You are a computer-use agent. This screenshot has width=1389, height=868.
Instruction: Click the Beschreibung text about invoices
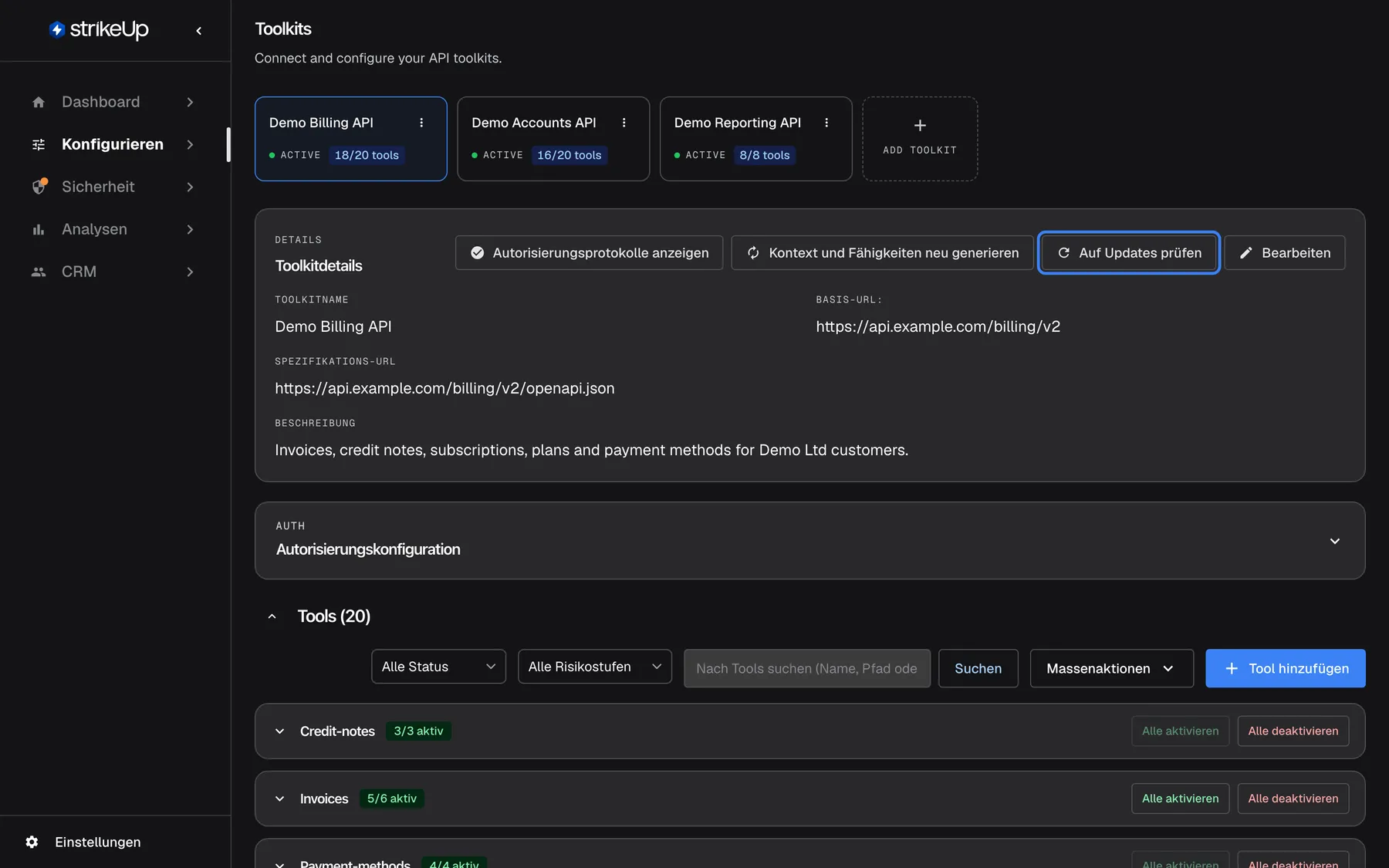pos(592,450)
